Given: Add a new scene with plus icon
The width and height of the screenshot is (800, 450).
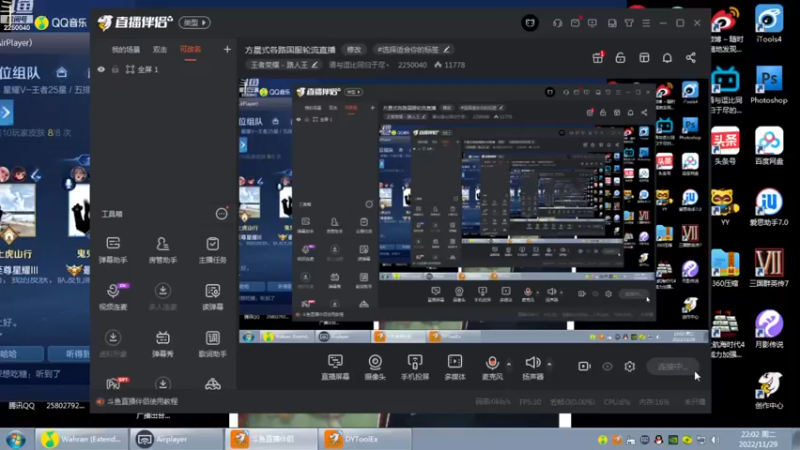Looking at the screenshot, I should coord(227,49).
